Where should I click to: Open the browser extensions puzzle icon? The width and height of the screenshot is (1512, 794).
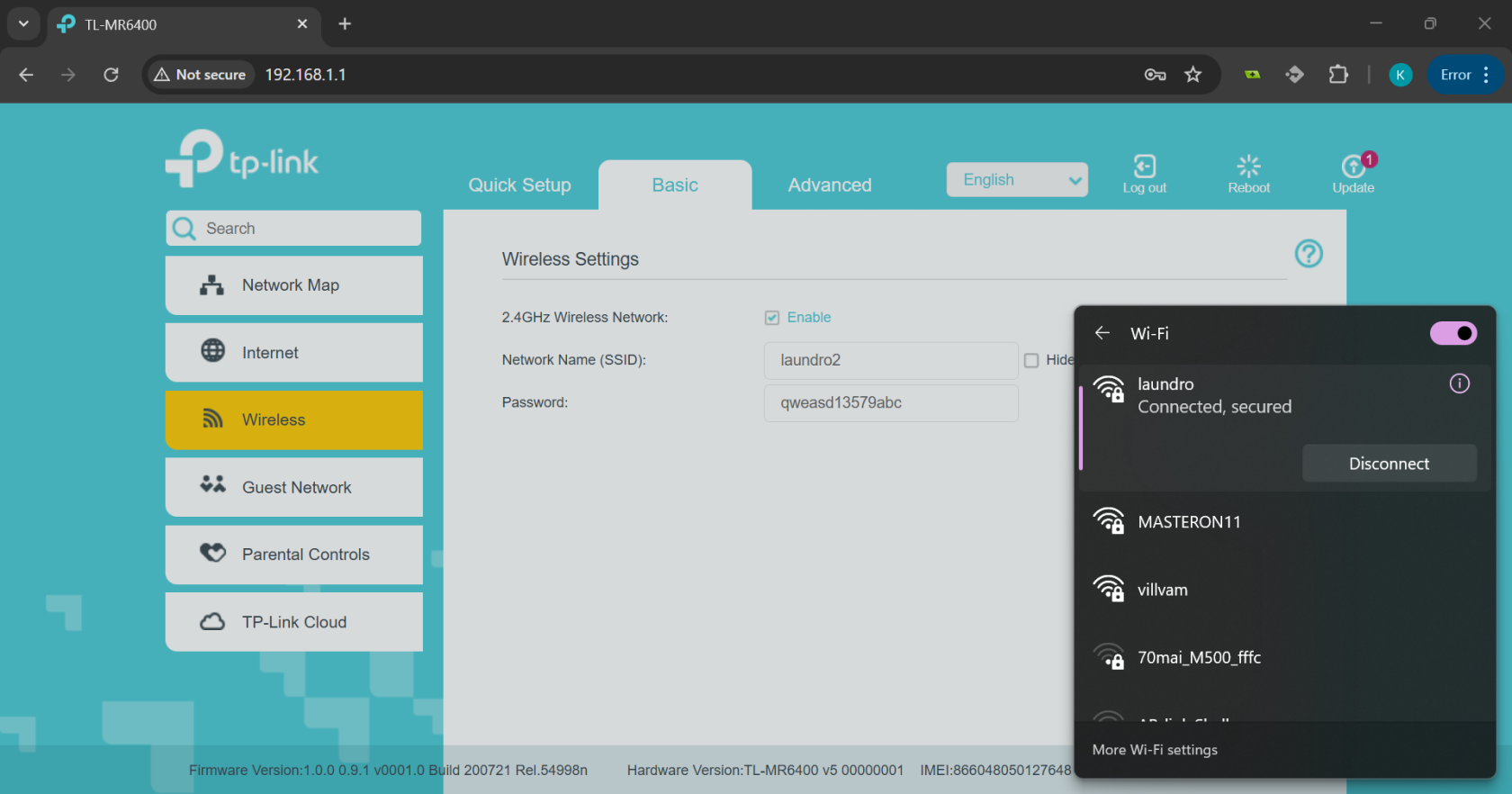point(1338,75)
